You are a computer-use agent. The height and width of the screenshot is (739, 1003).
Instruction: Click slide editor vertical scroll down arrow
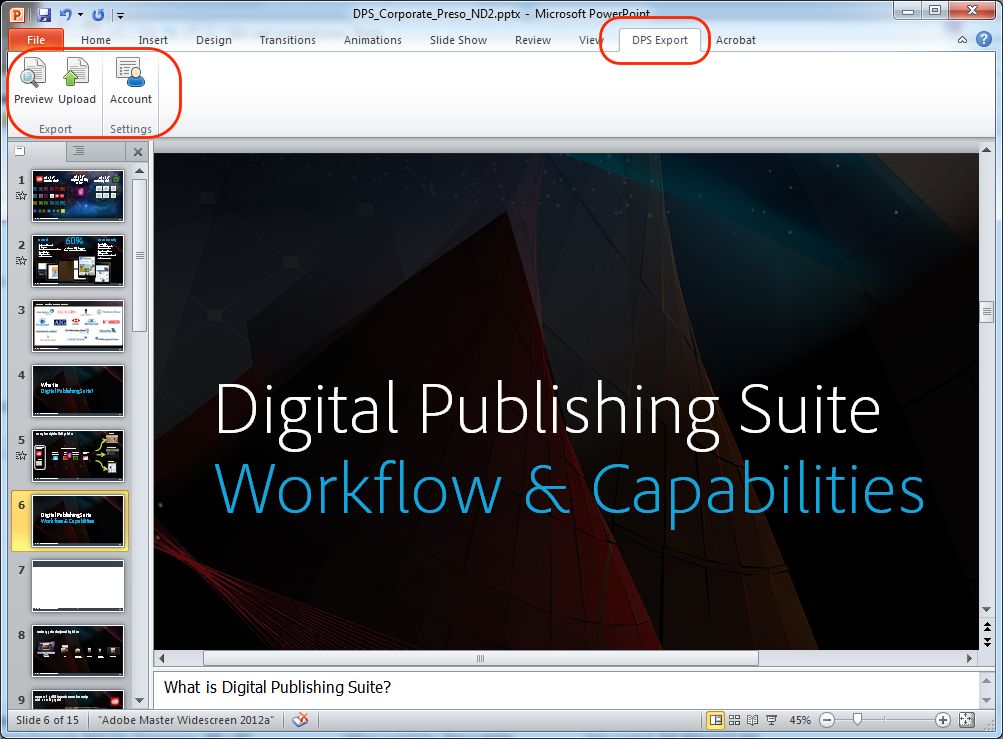(986, 609)
